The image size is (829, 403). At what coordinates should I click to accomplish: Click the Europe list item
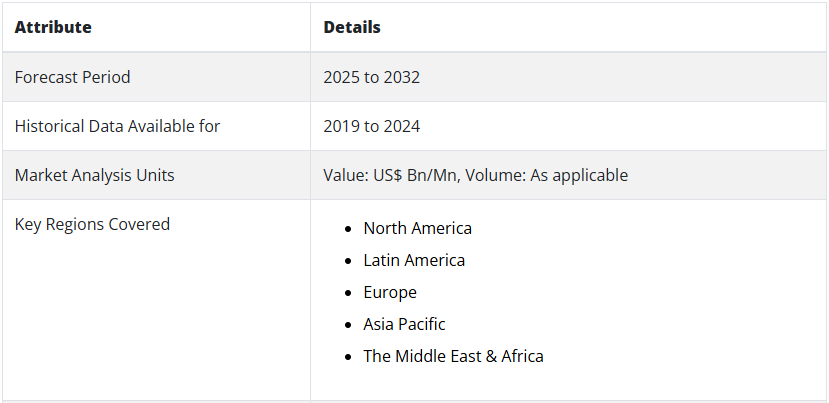390,292
